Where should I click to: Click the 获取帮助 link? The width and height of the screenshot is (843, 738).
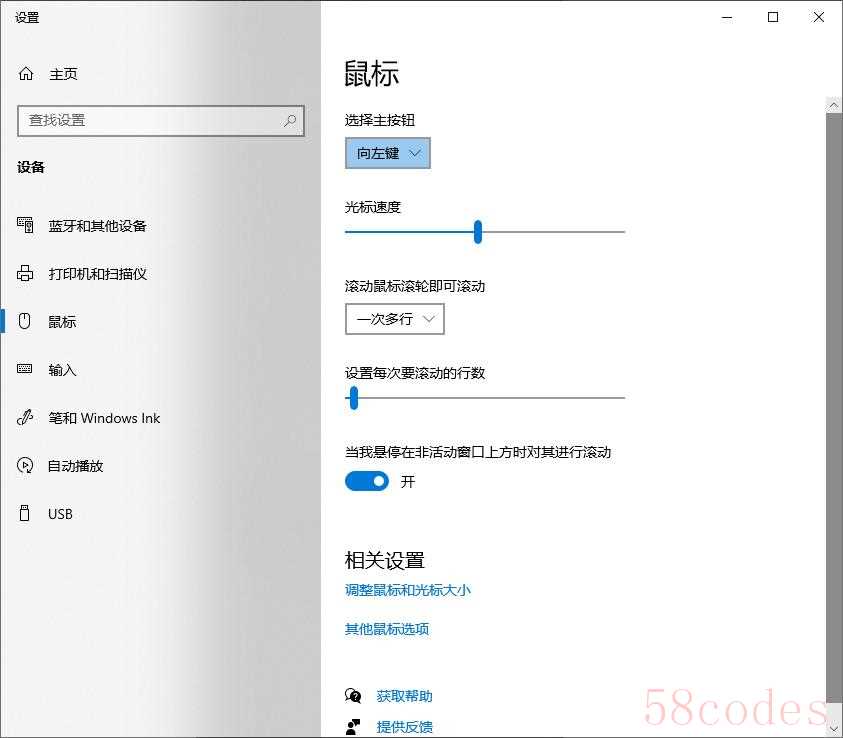click(404, 696)
